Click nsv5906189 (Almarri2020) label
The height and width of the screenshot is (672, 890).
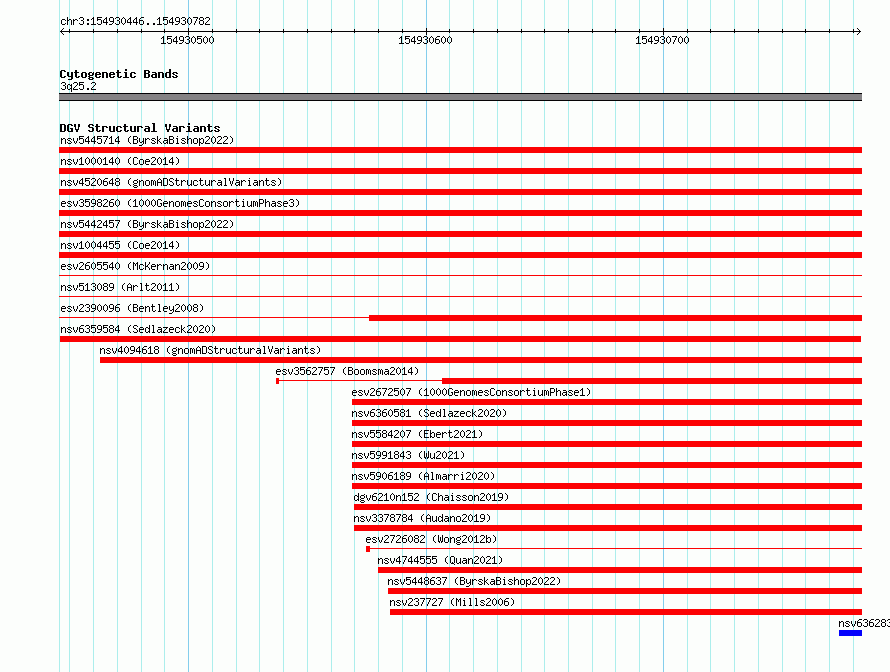pos(423,476)
